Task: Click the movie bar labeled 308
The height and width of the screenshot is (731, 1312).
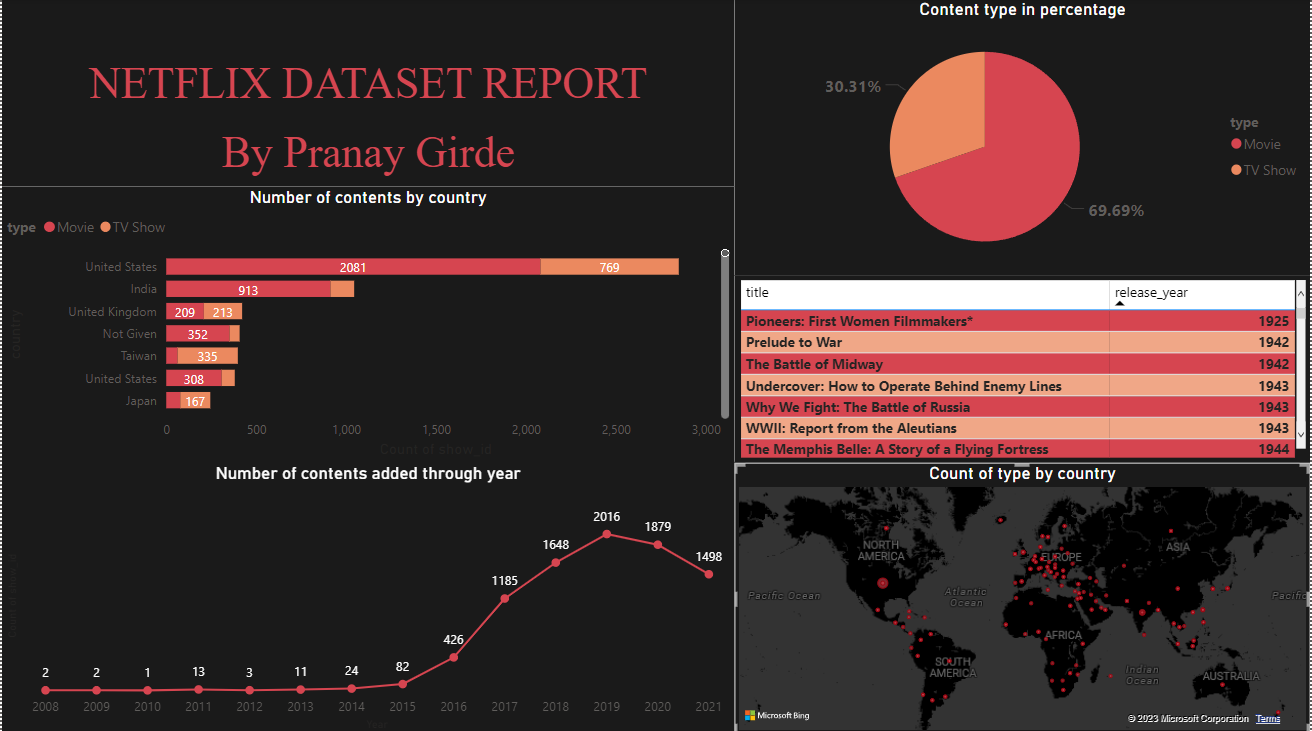Action: click(194, 378)
